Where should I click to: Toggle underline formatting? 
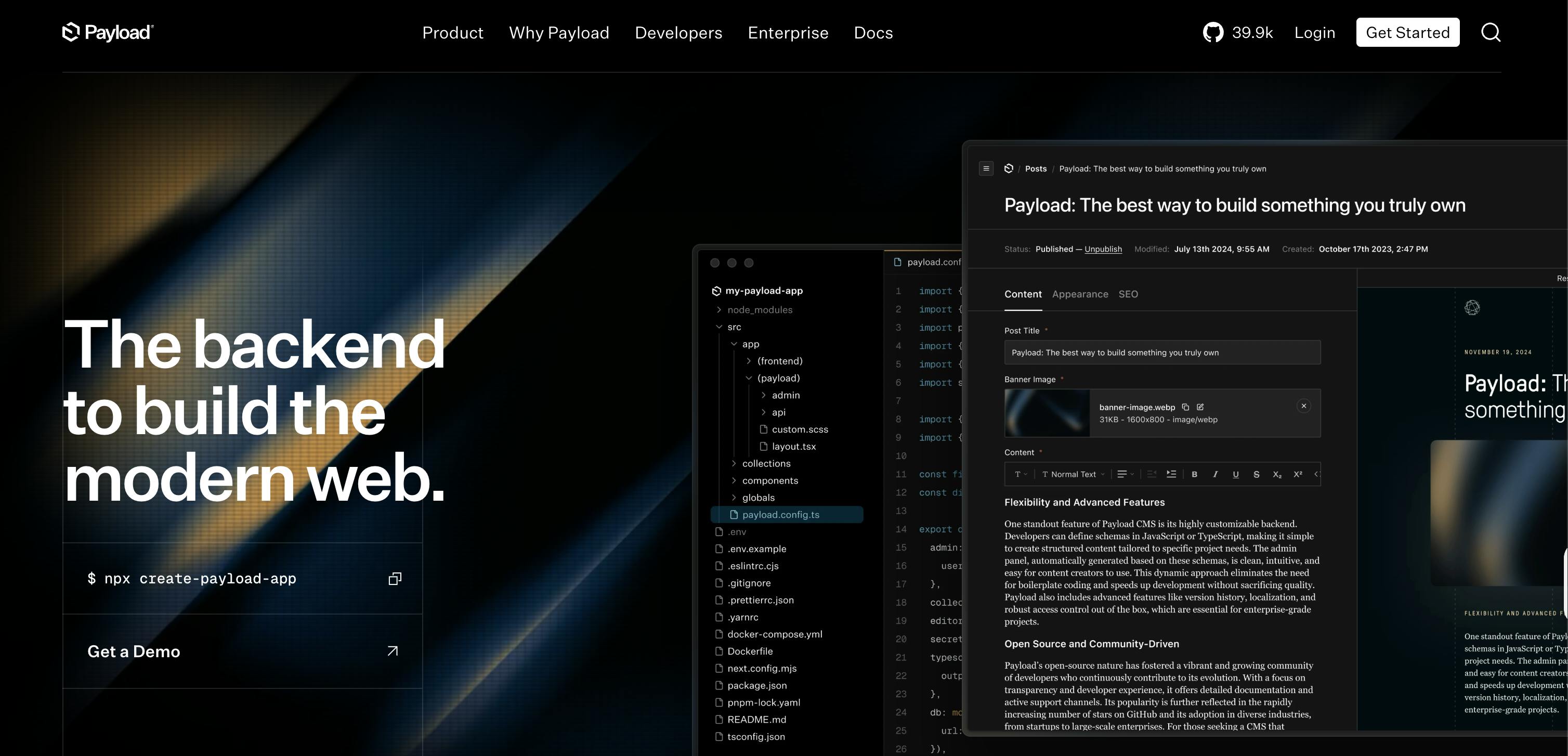pos(1236,474)
